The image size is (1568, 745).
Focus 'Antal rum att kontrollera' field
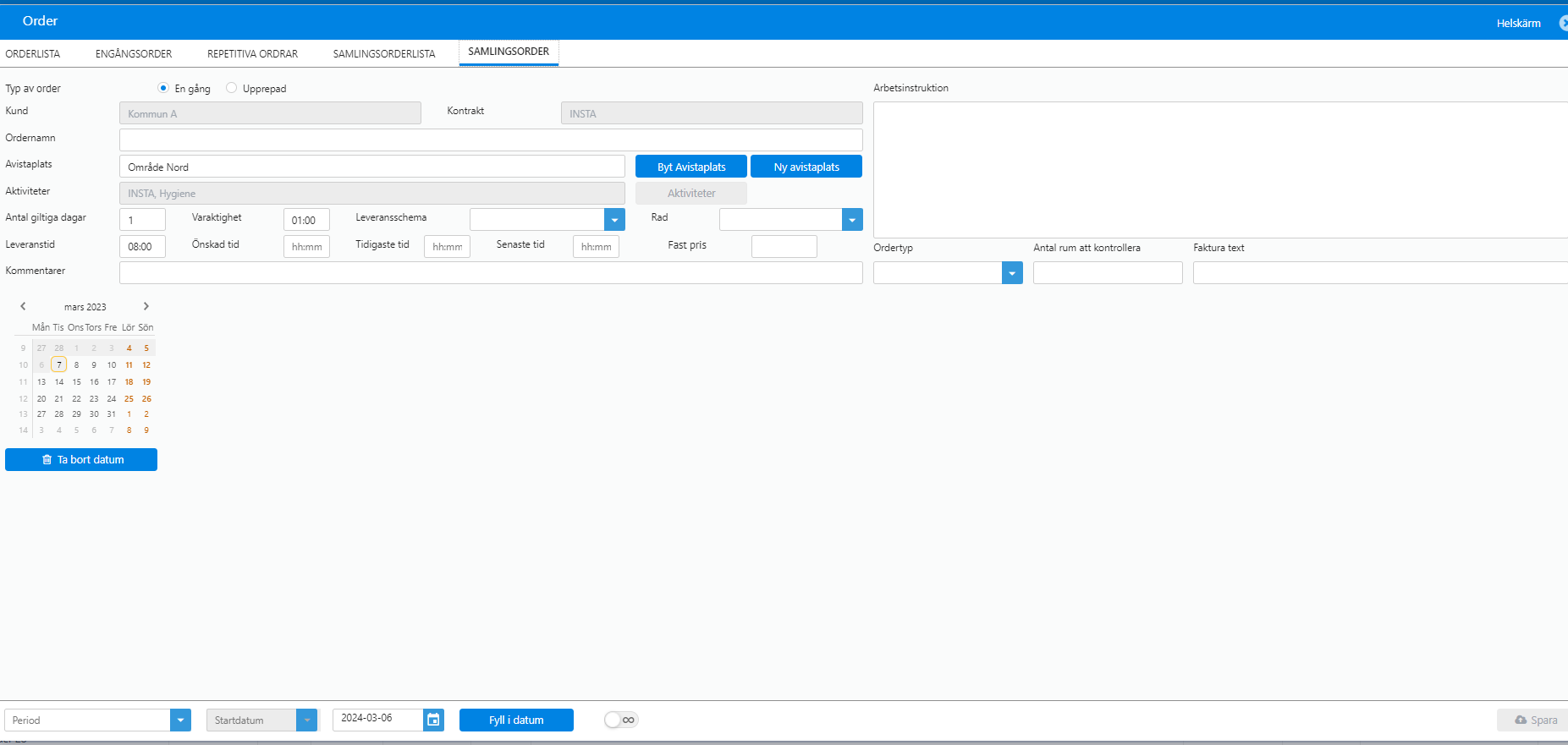[x=1108, y=272]
